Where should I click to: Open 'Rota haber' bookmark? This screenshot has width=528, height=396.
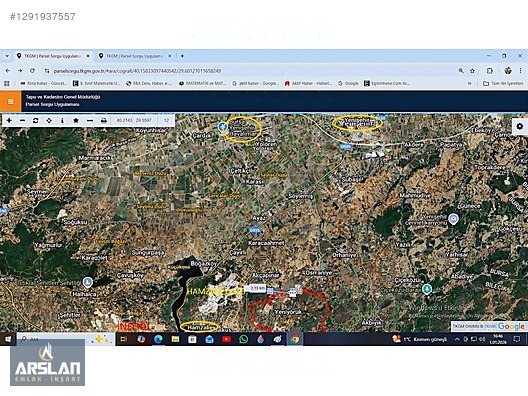43,83
